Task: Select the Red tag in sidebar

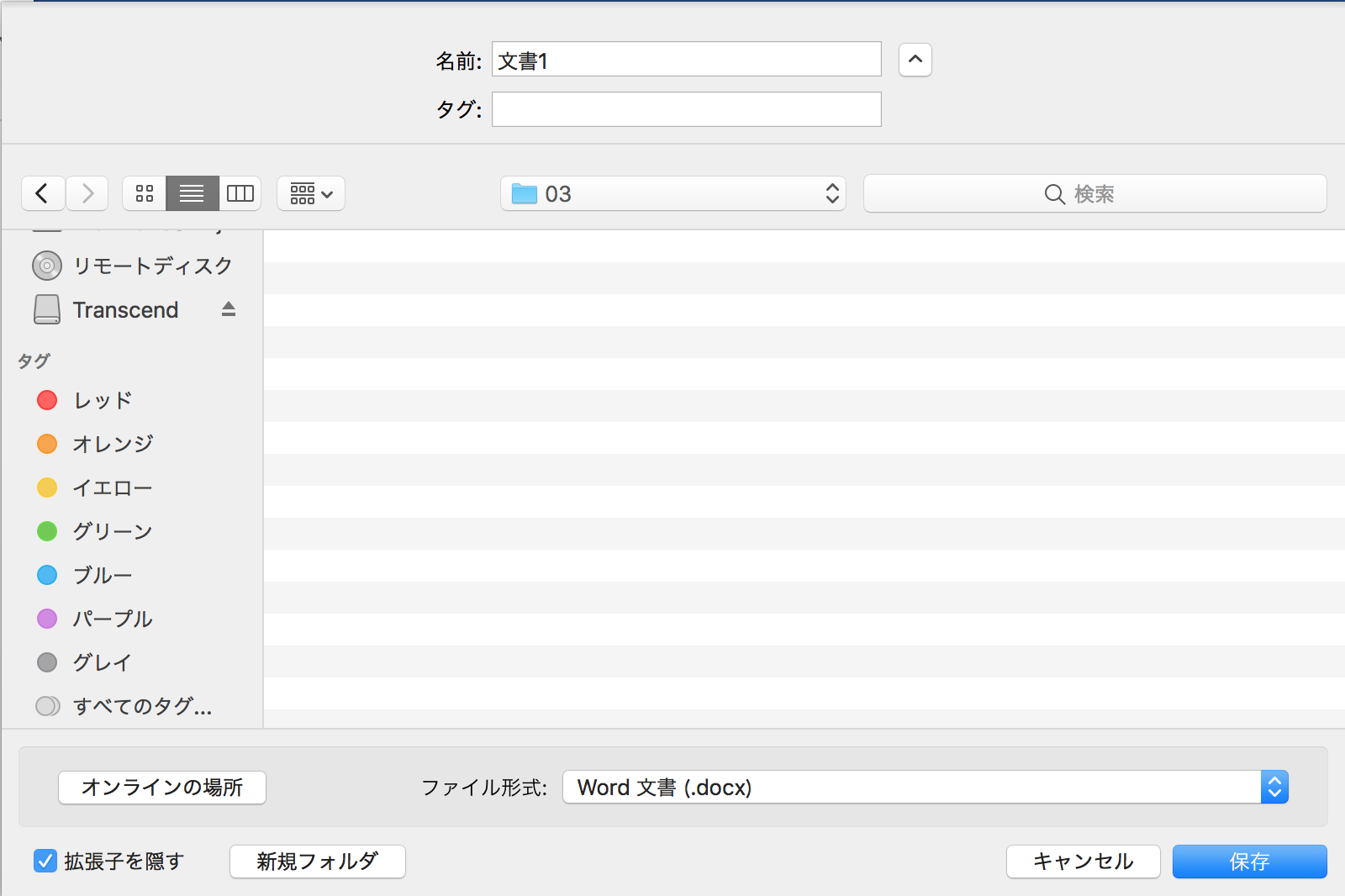Action: pos(102,401)
